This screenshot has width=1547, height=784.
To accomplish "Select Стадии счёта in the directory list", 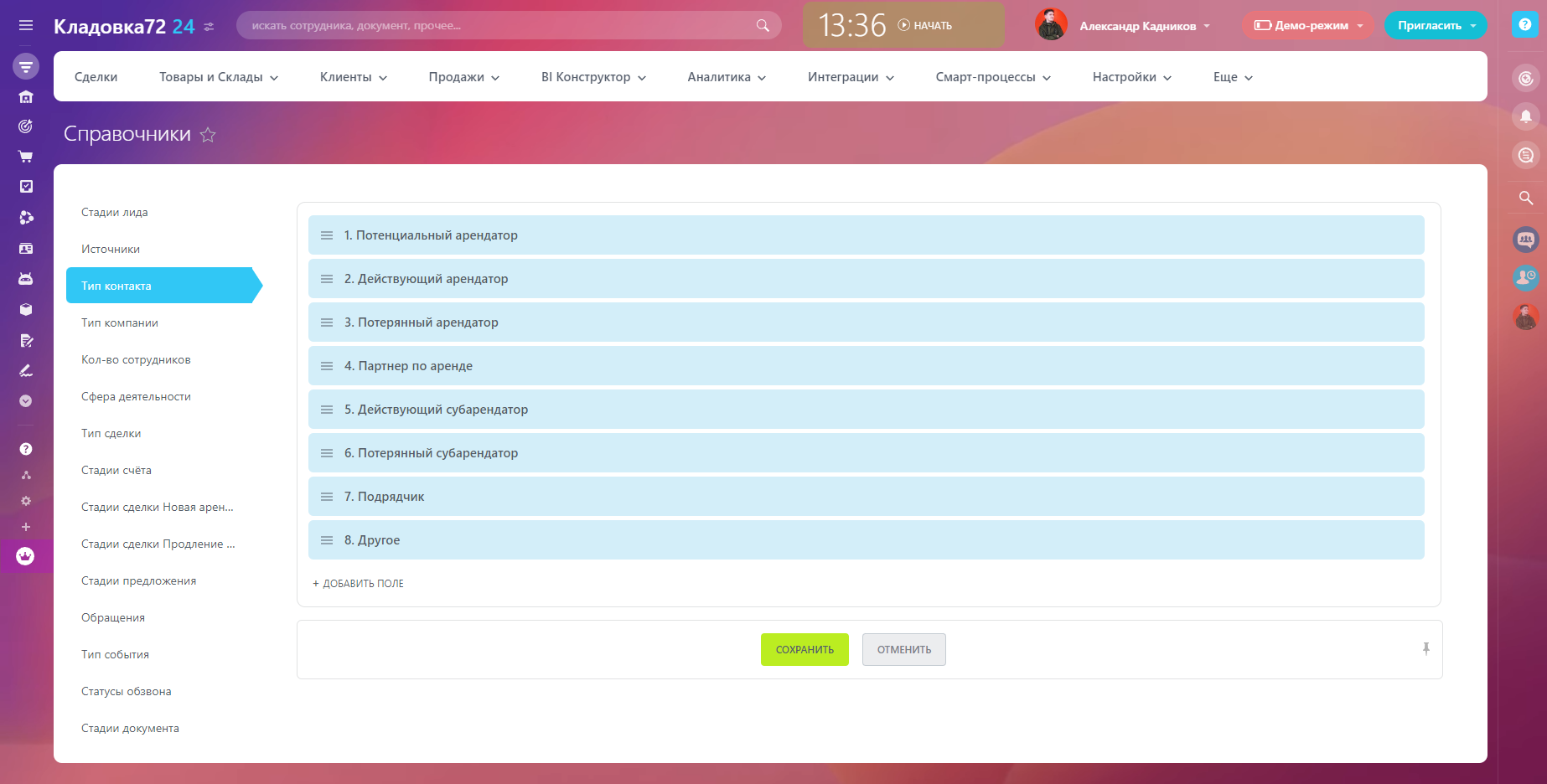I will 116,470.
